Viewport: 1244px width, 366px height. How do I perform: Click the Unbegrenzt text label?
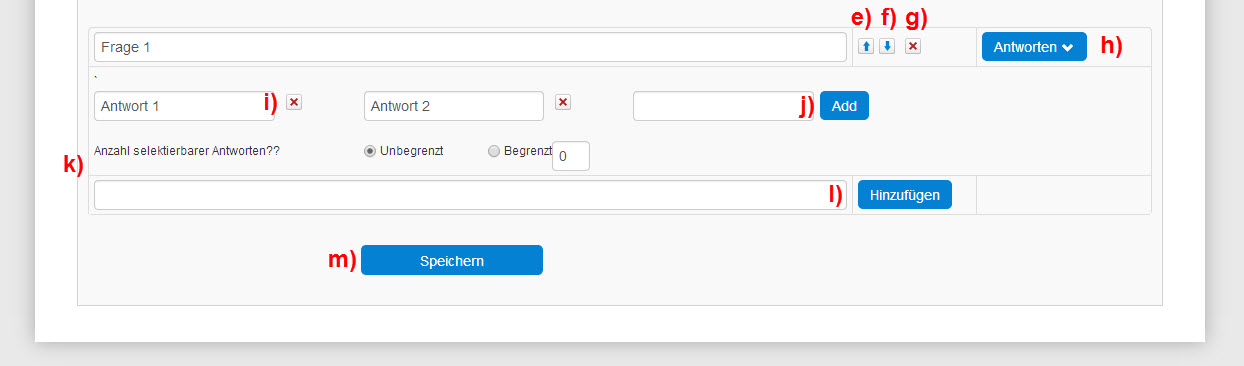click(x=411, y=151)
